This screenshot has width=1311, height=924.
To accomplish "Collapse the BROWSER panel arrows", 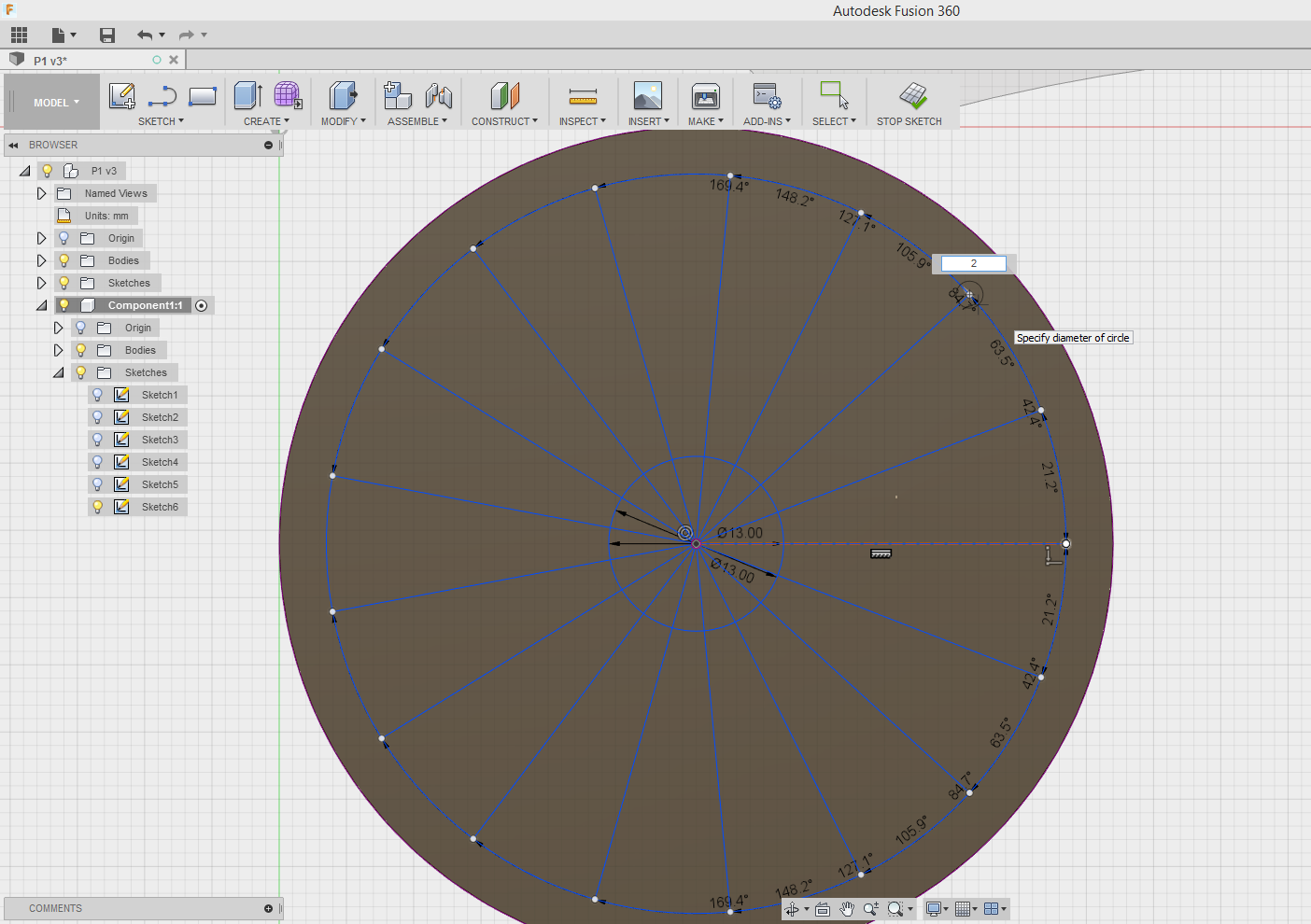I will point(13,145).
